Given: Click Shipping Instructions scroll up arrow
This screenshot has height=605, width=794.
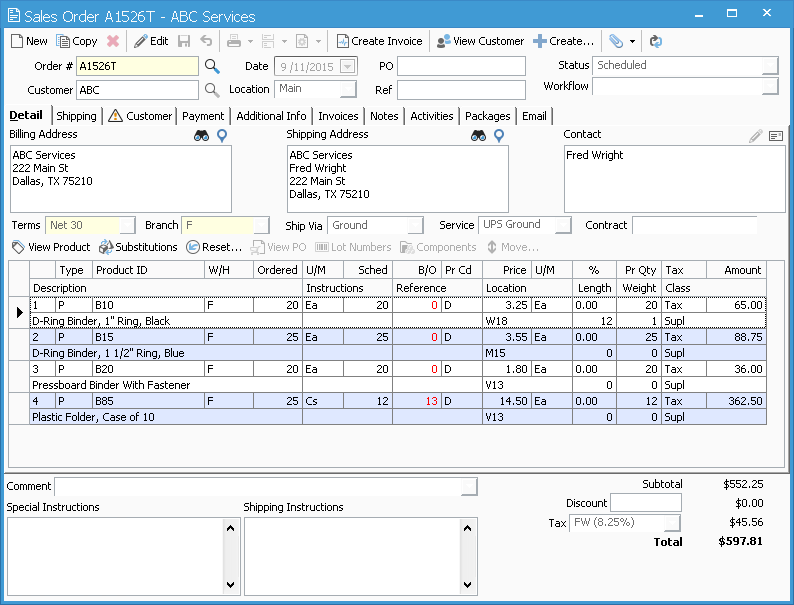Looking at the screenshot, I should point(467,528).
